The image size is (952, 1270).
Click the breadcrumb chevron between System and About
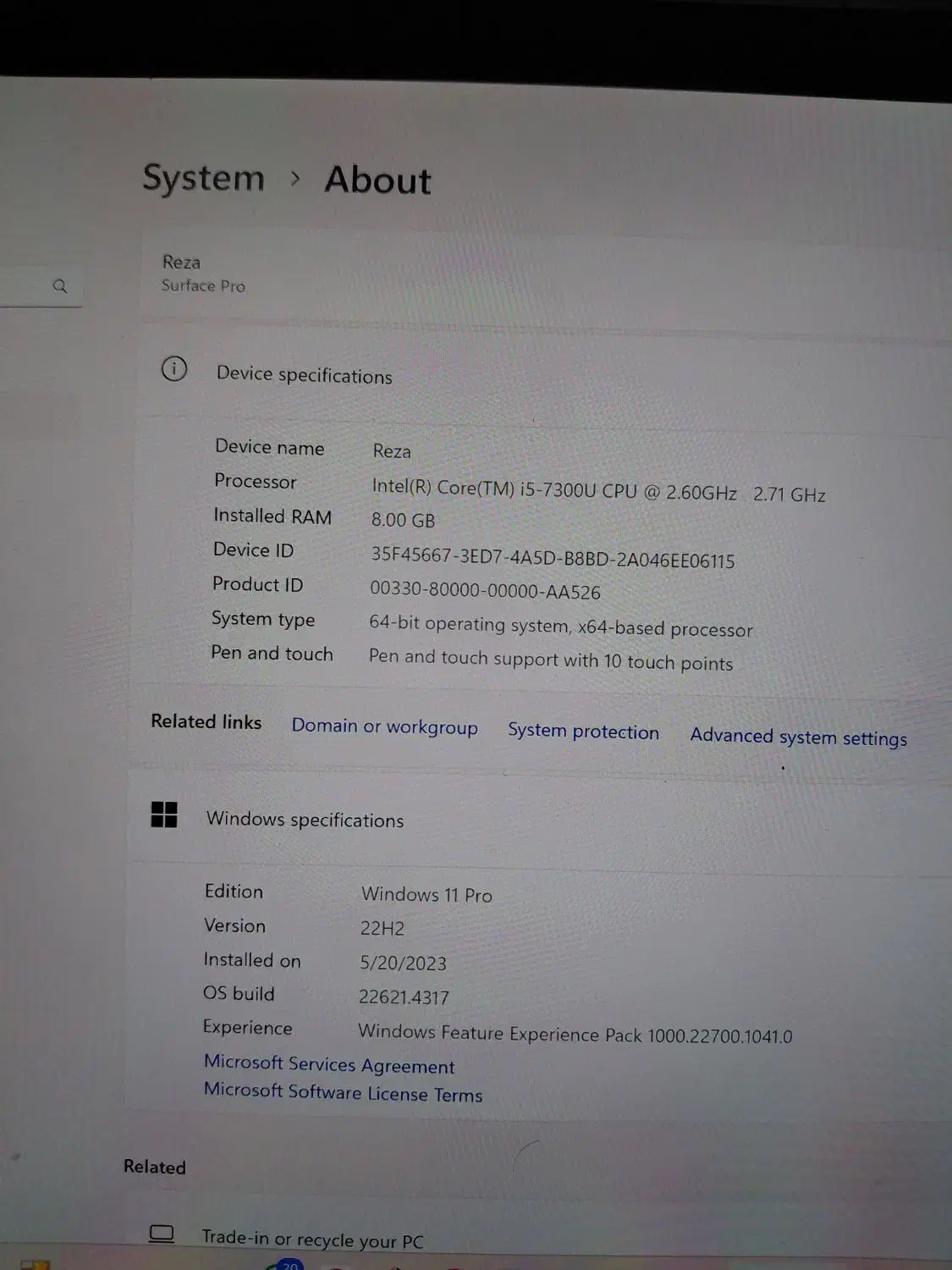(294, 179)
